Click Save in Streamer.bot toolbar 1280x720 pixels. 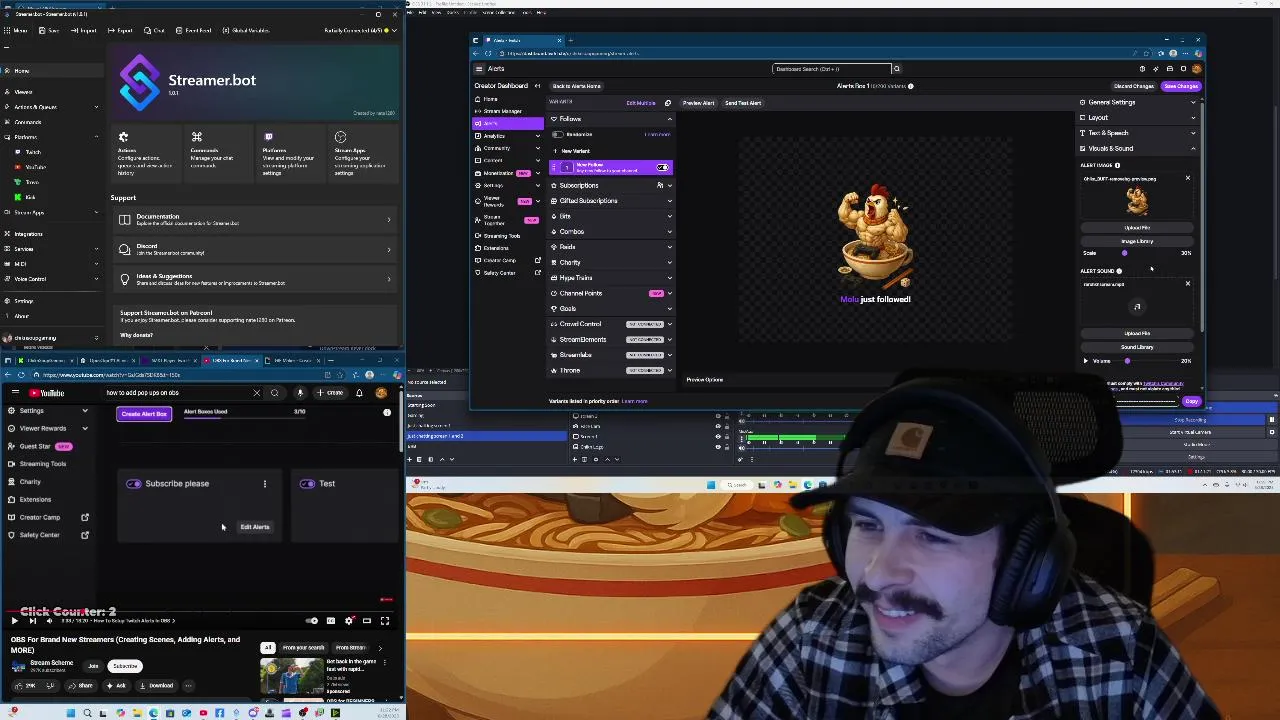(x=49, y=30)
